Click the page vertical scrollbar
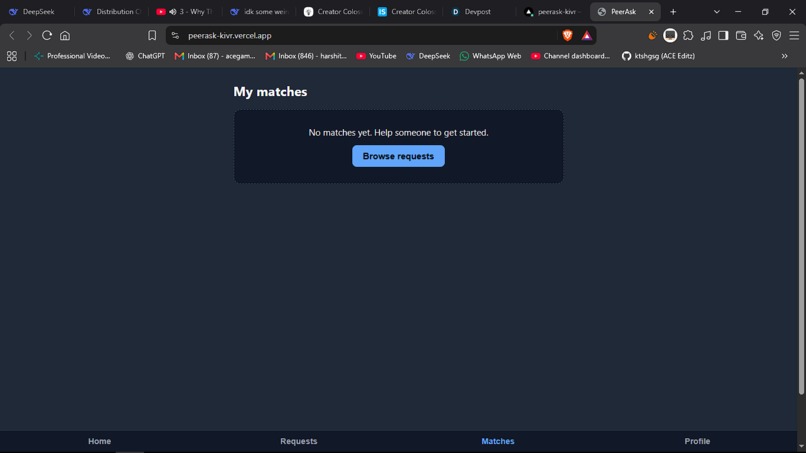The image size is (806, 453). (x=801, y=237)
